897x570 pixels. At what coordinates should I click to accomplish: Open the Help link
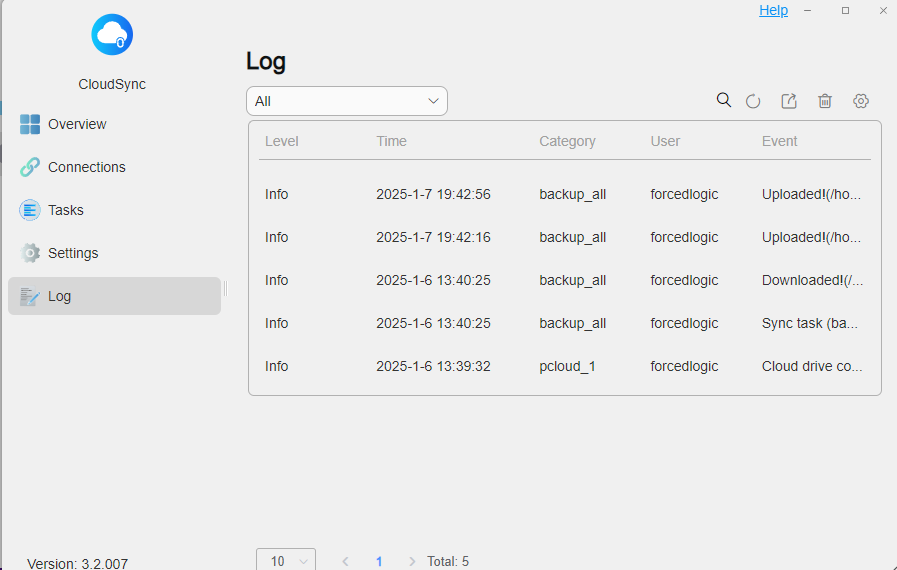pos(773,10)
